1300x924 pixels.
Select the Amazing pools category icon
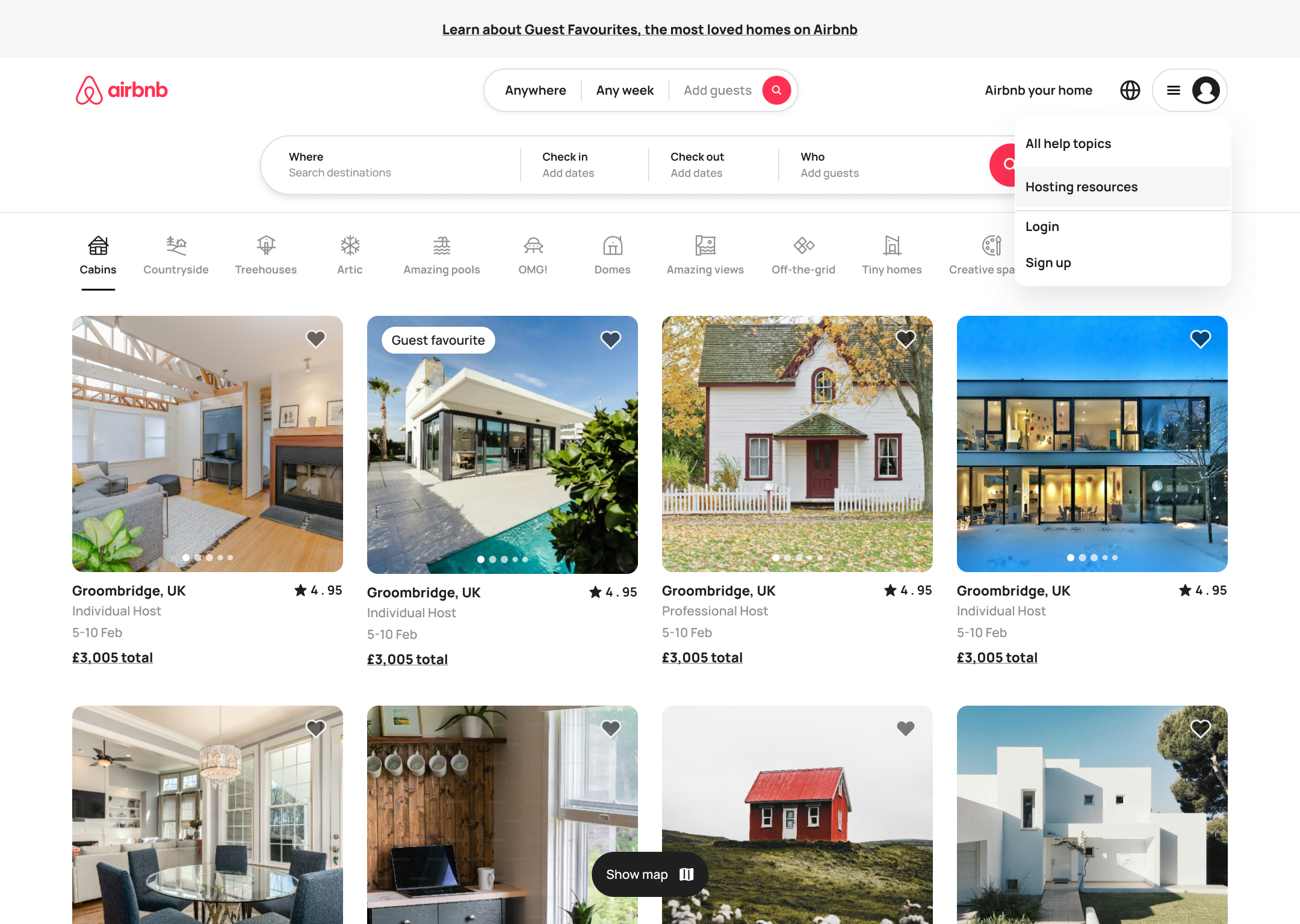pos(441,245)
